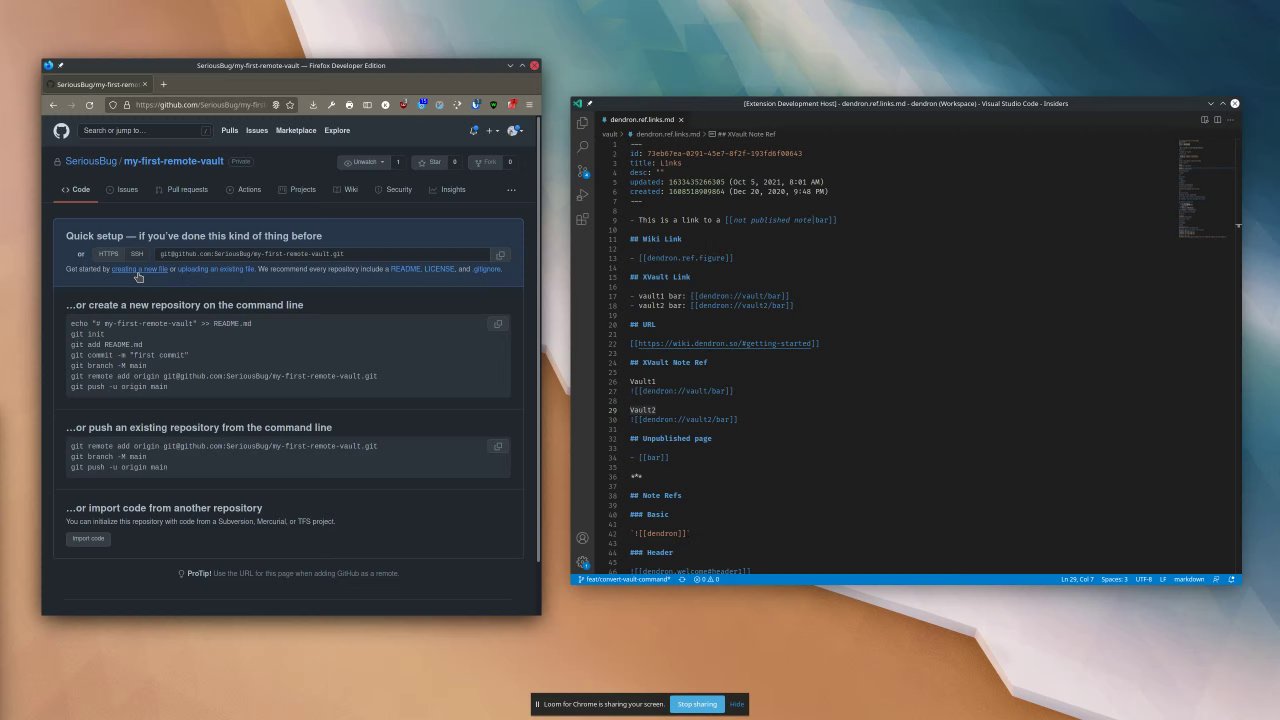Open the VS Code Explorer icon

tap(583, 123)
